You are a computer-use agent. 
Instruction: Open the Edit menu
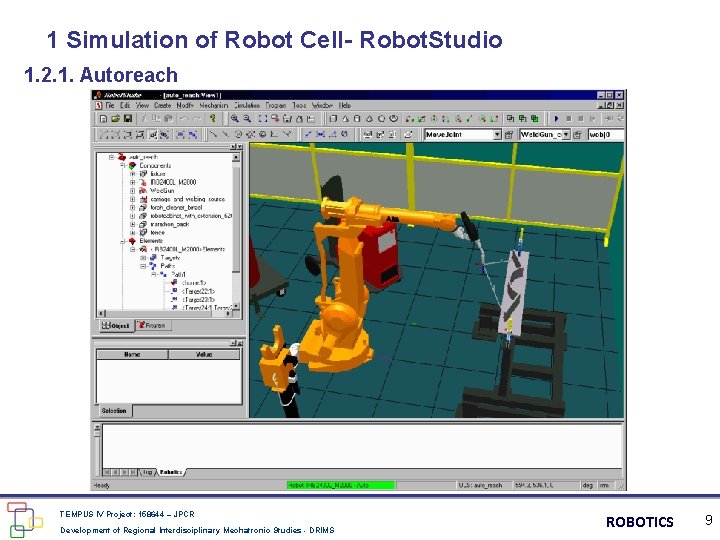click(x=125, y=105)
